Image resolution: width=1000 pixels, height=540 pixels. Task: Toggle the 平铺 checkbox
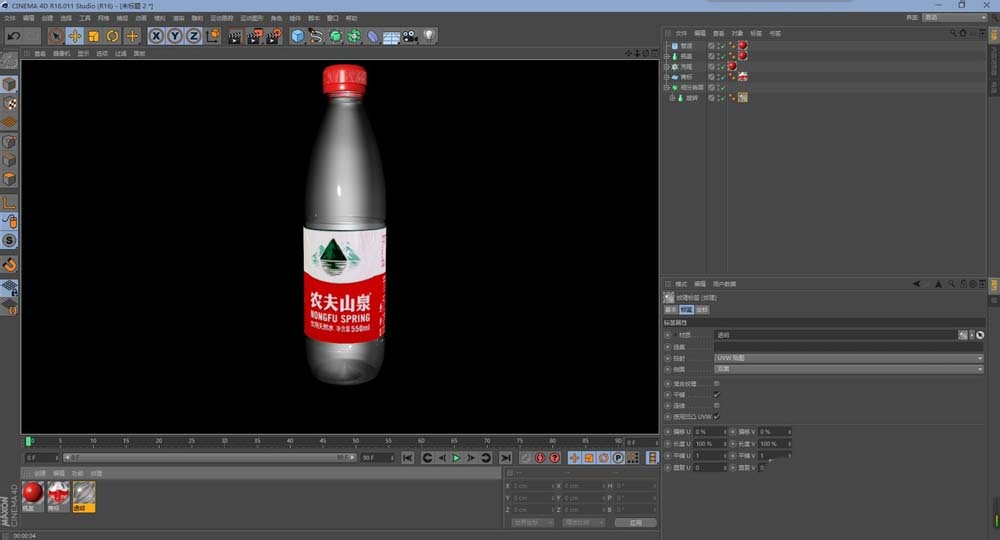(x=716, y=394)
